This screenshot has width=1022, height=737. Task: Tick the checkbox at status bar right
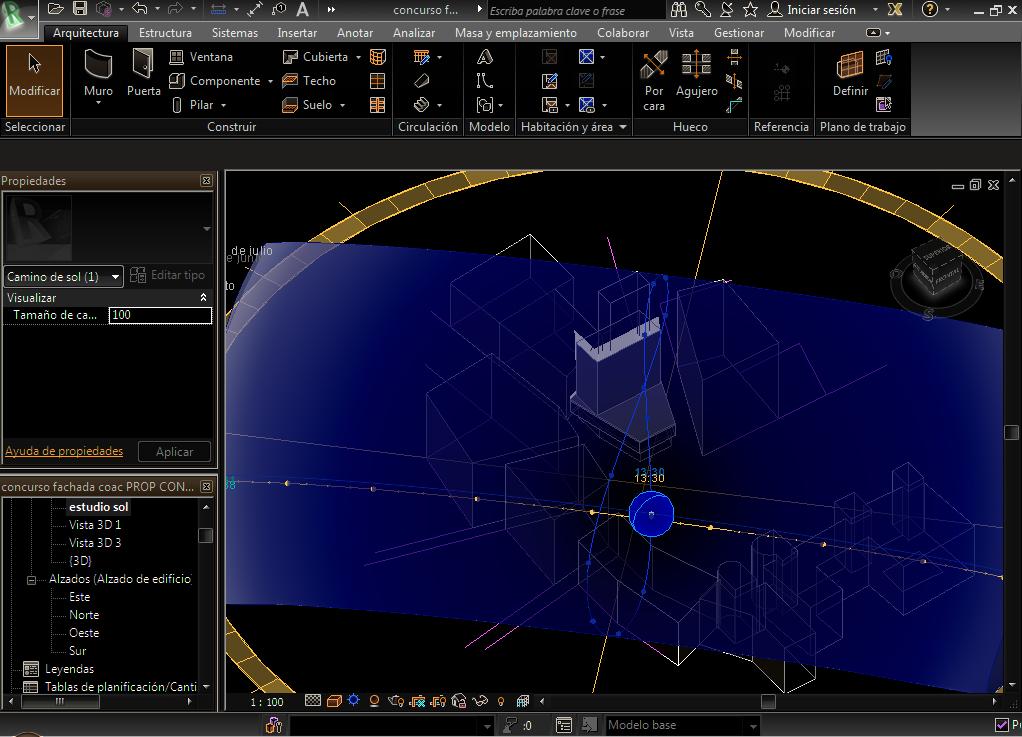coord(1002,725)
